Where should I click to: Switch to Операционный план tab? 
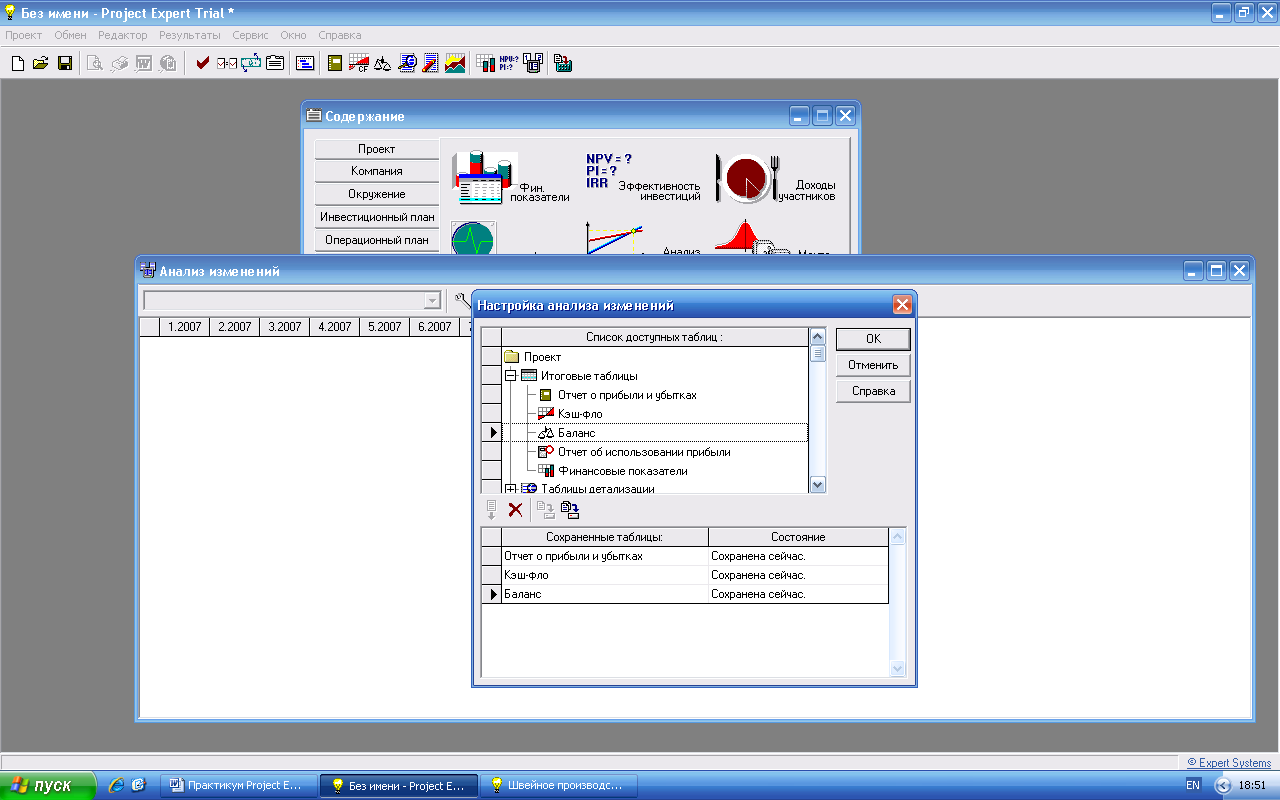click(377, 240)
